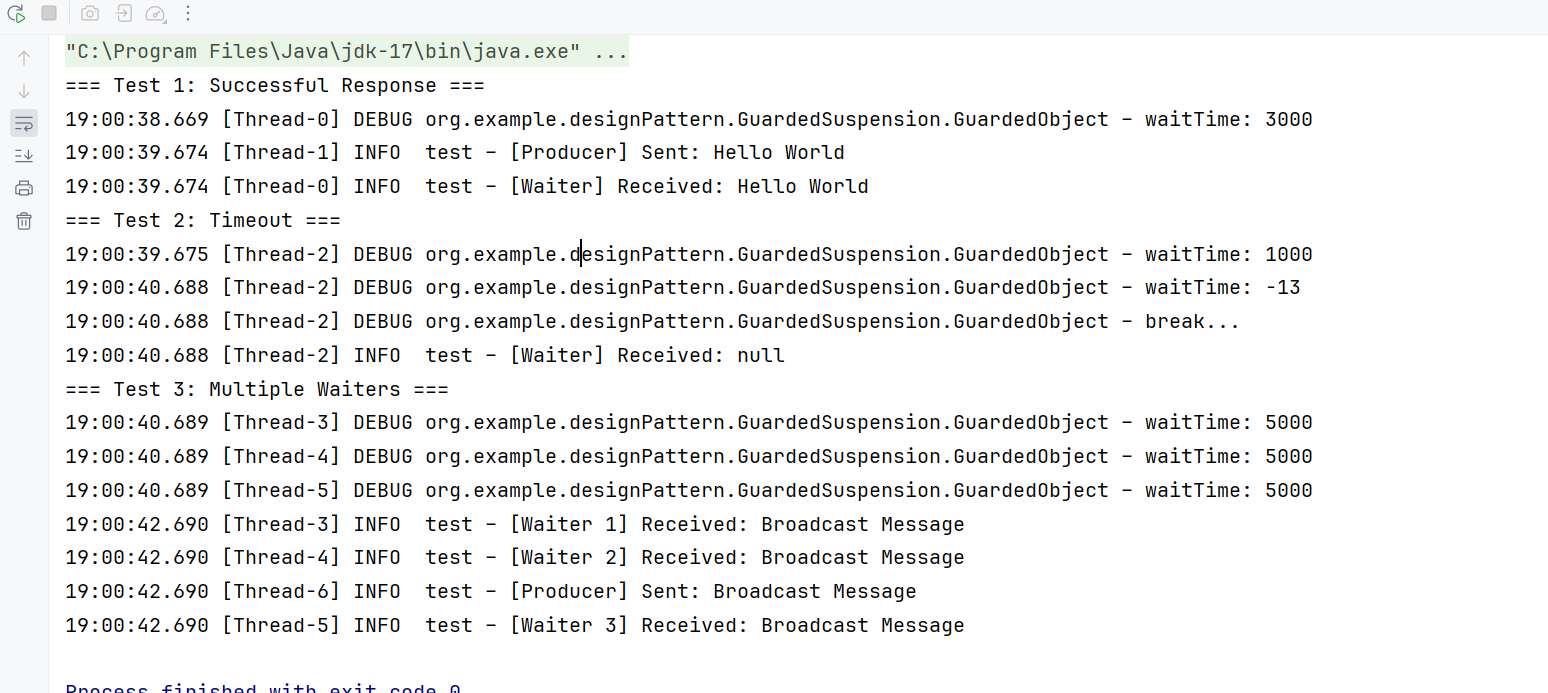Click "[Waiter 2] Received: Broadcast Message" line
1548x693 pixels.
[515, 557]
